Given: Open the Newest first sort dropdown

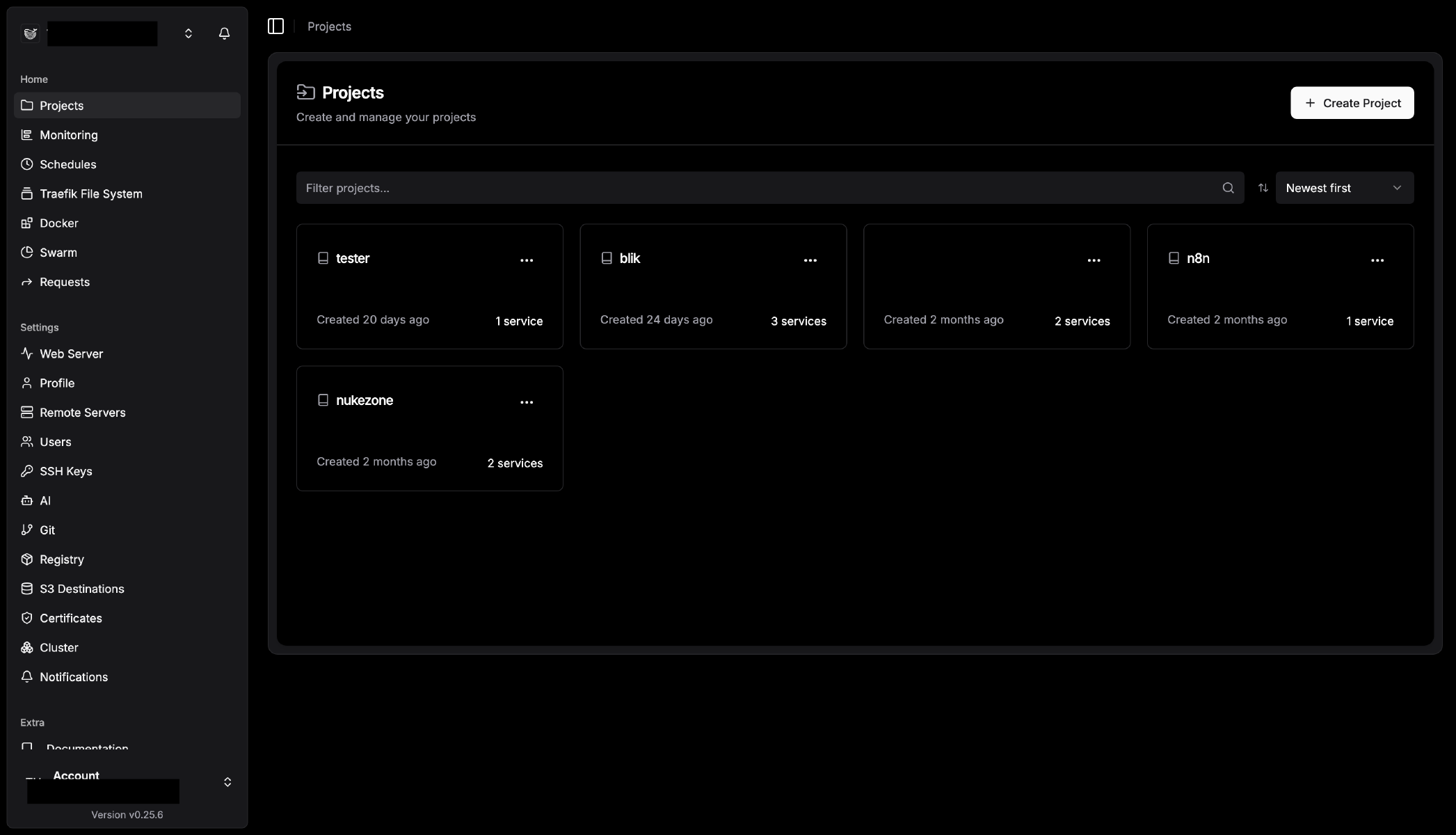Looking at the screenshot, I should click(1343, 188).
